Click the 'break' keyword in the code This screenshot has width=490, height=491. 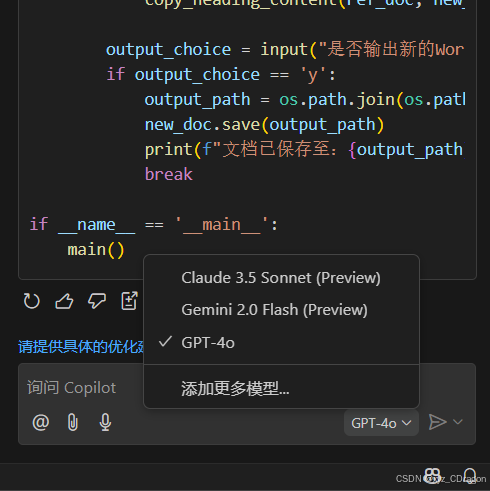(x=169, y=174)
